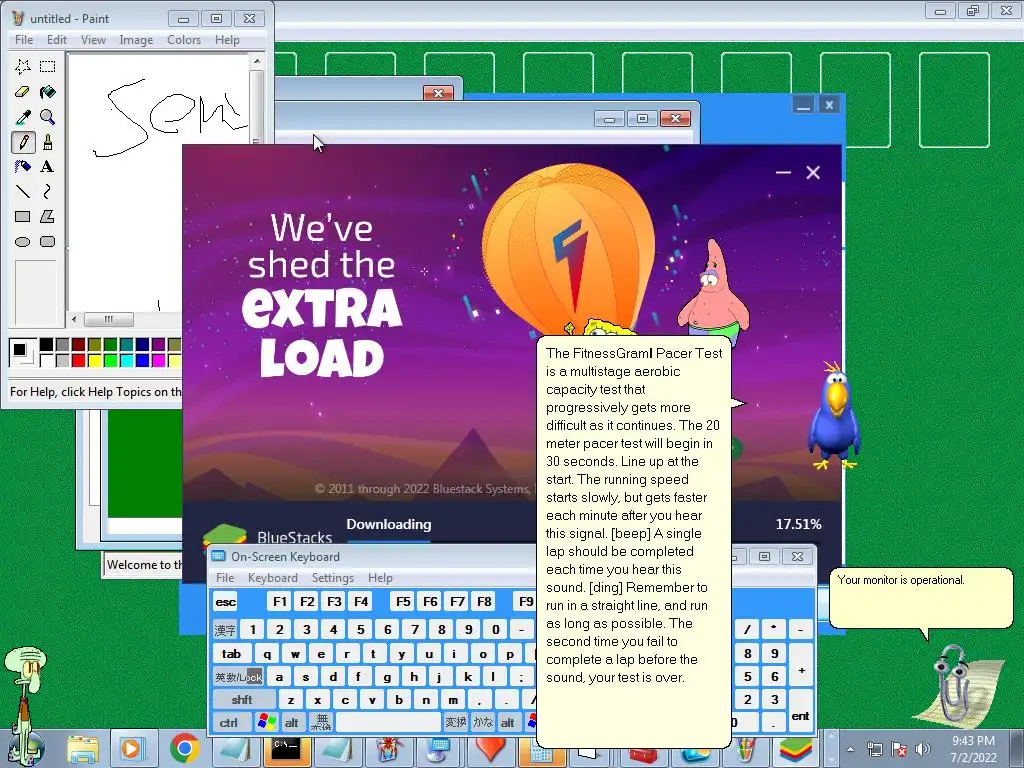The height and width of the screenshot is (768, 1024).
Task: Click Paint's horizontal scrollbar left arrow
Action: point(74,319)
